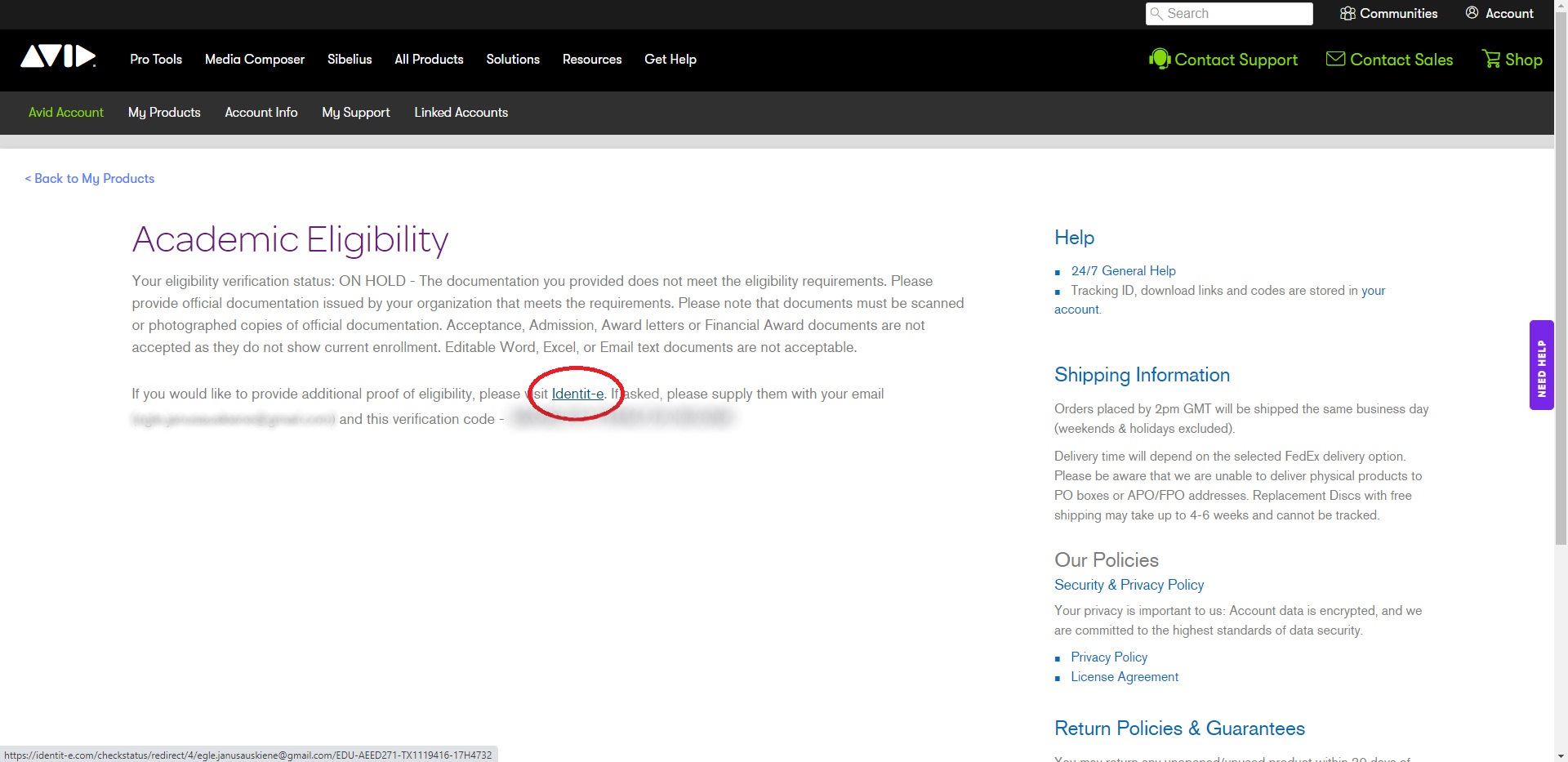Follow the Identit-e link

[x=577, y=394]
